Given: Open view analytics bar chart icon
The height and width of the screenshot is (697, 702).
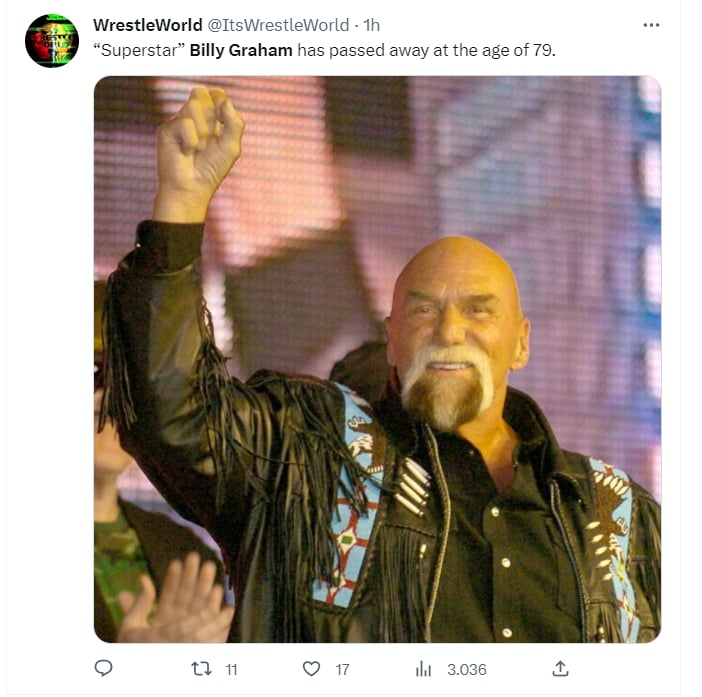Looking at the screenshot, I should [x=423, y=669].
